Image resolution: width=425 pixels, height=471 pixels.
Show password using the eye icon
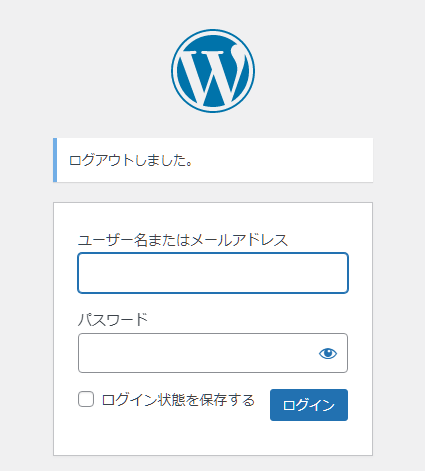pyautogui.click(x=328, y=353)
